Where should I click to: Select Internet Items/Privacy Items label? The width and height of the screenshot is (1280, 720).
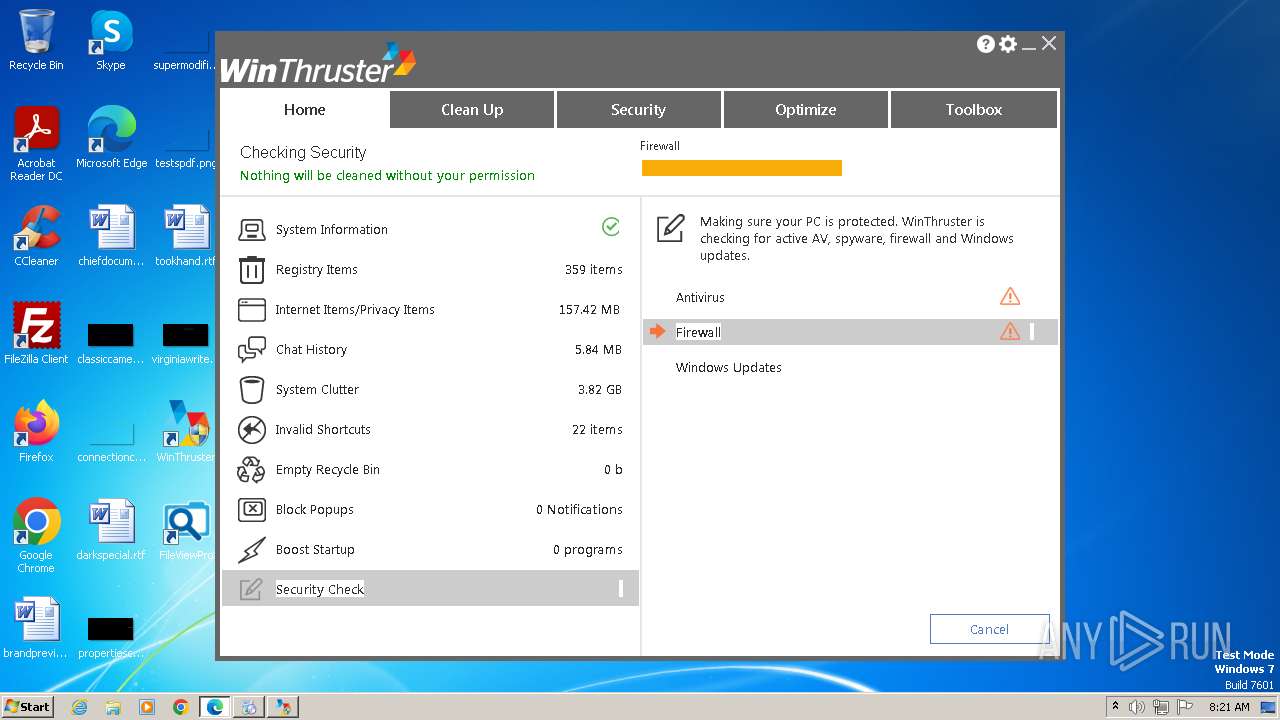pos(355,310)
